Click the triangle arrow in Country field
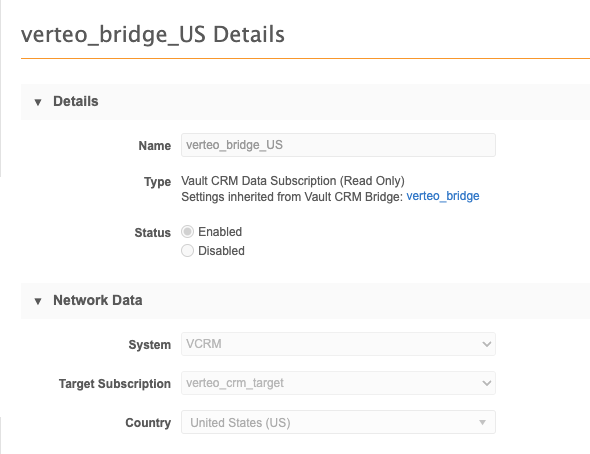 [x=482, y=422]
